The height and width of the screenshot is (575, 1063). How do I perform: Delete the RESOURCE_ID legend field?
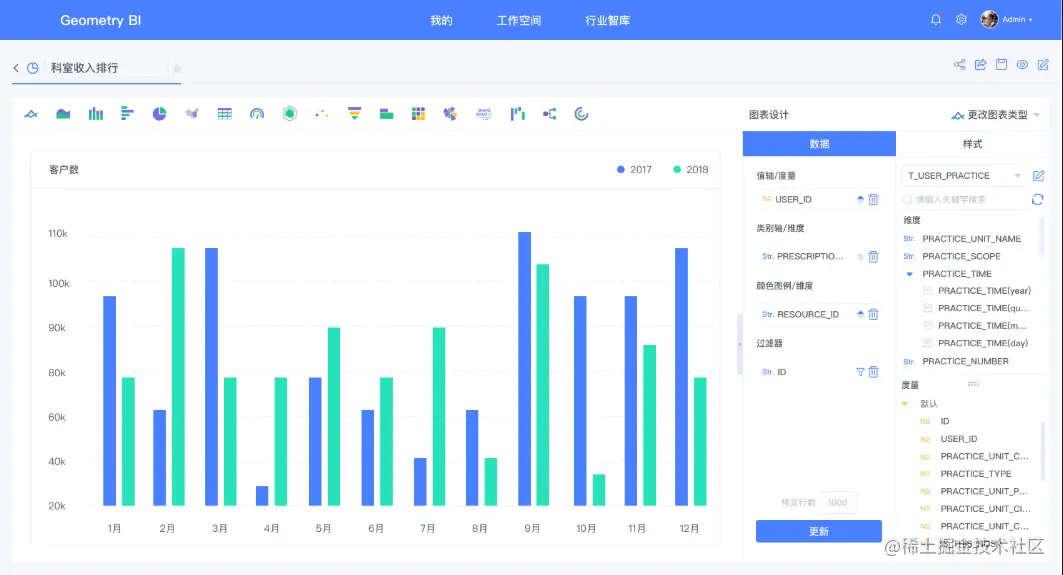(874, 315)
